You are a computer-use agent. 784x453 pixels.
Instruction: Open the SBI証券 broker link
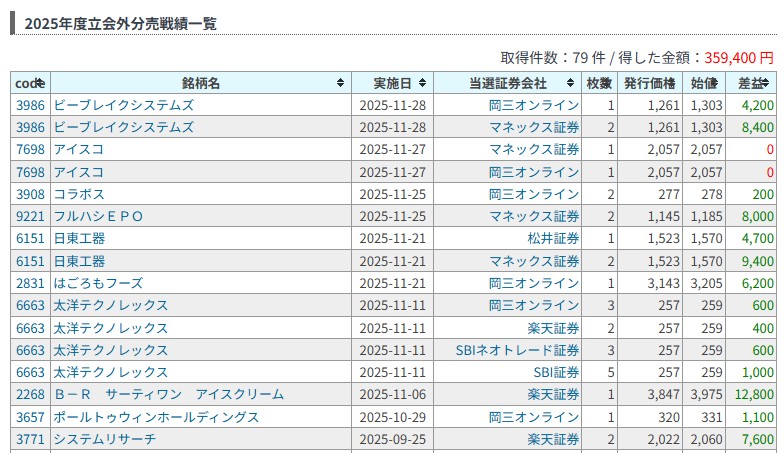556,372
